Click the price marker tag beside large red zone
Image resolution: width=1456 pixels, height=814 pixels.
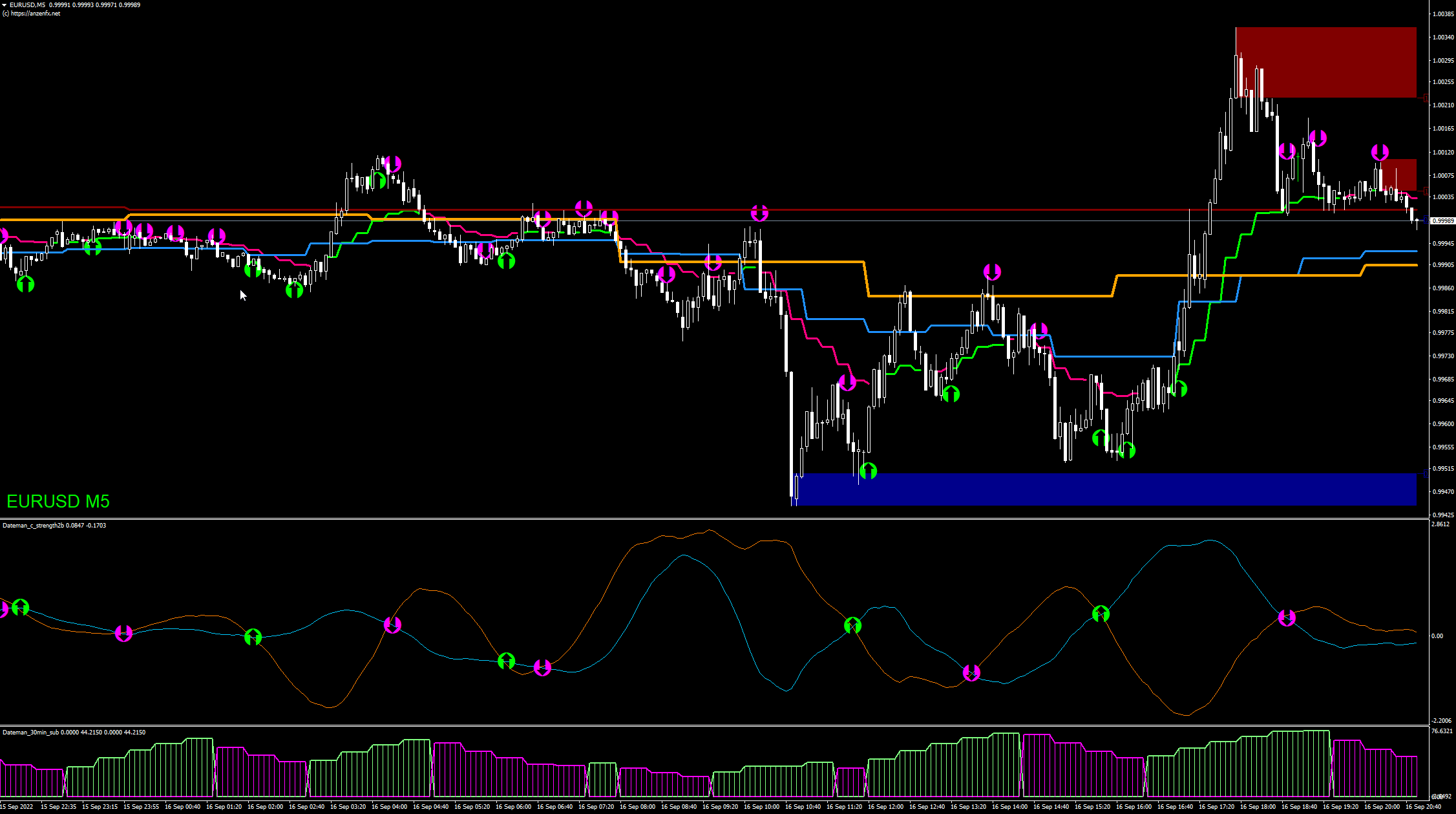(x=1426, y=98)
